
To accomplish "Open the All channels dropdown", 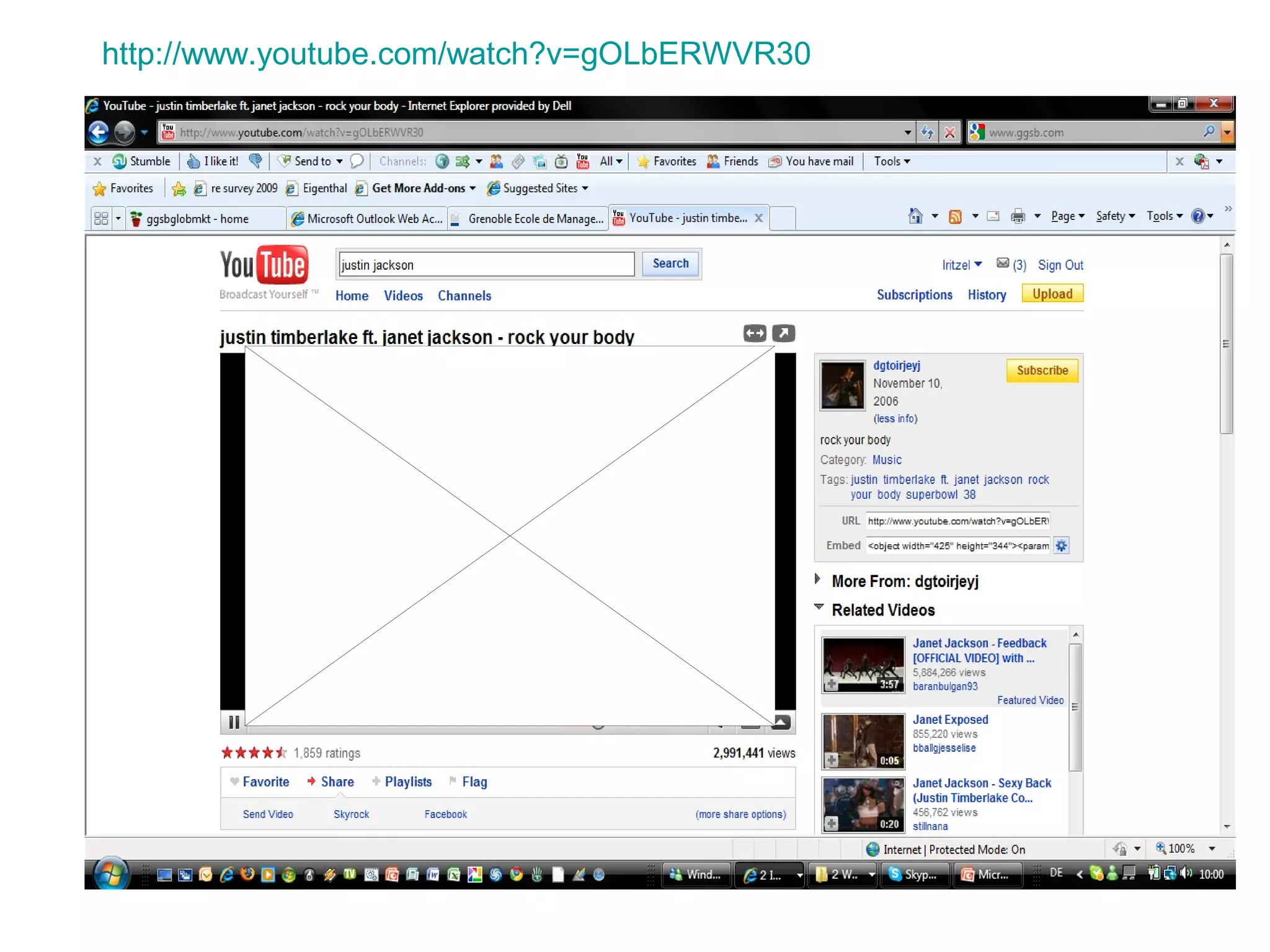I will pos(611,161).
